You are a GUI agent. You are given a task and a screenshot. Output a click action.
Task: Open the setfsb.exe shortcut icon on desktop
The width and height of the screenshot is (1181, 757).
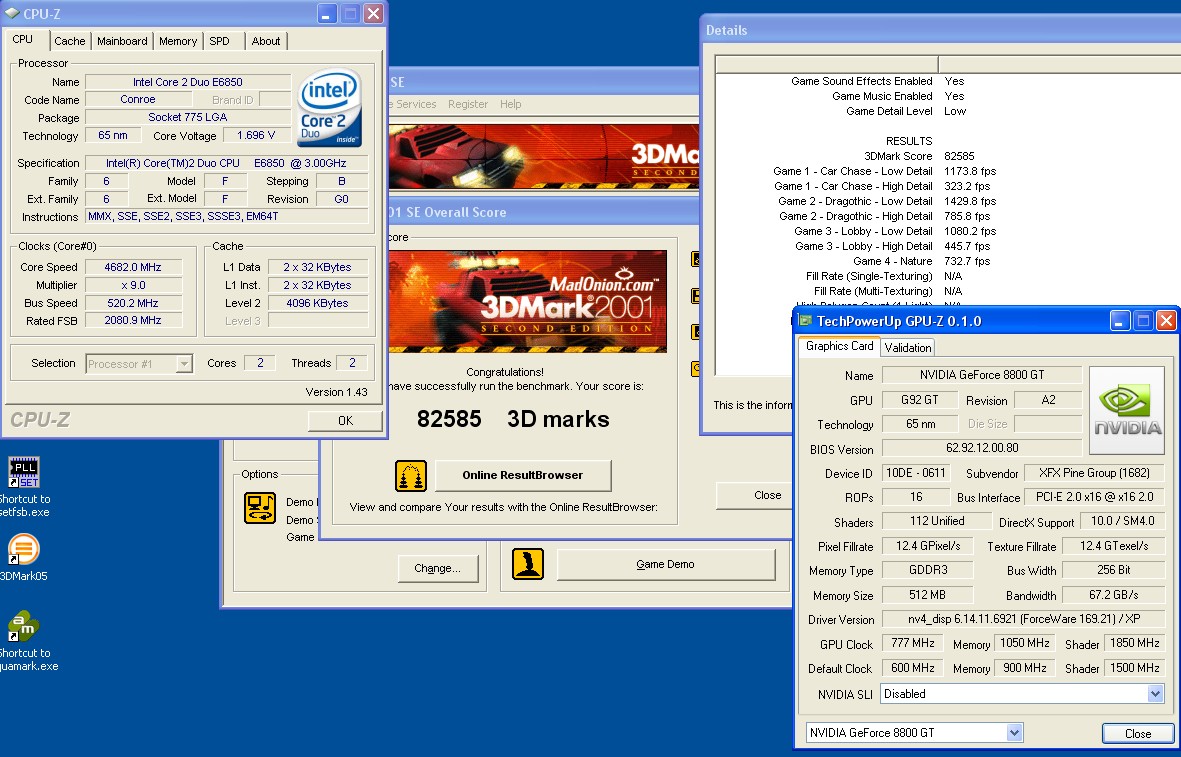click(x=23, y=472)
